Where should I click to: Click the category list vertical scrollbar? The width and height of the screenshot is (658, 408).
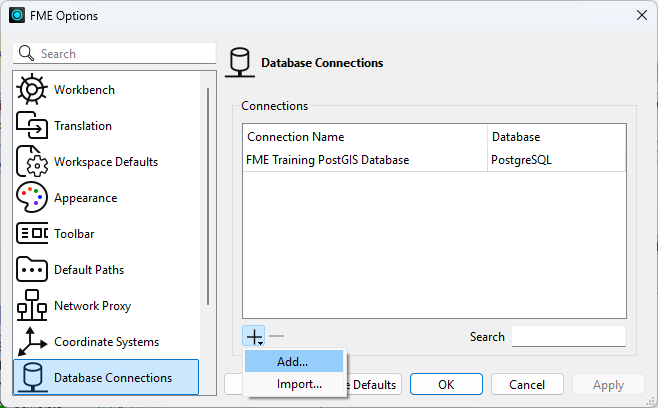click(x=208, y=196)
